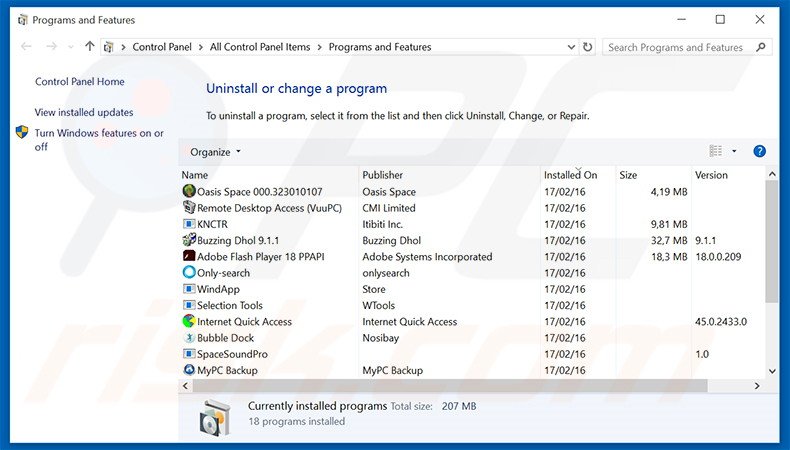Screen dimensions: 790x450
Task: Click the Only-search program icon
Action: [189, 272]
